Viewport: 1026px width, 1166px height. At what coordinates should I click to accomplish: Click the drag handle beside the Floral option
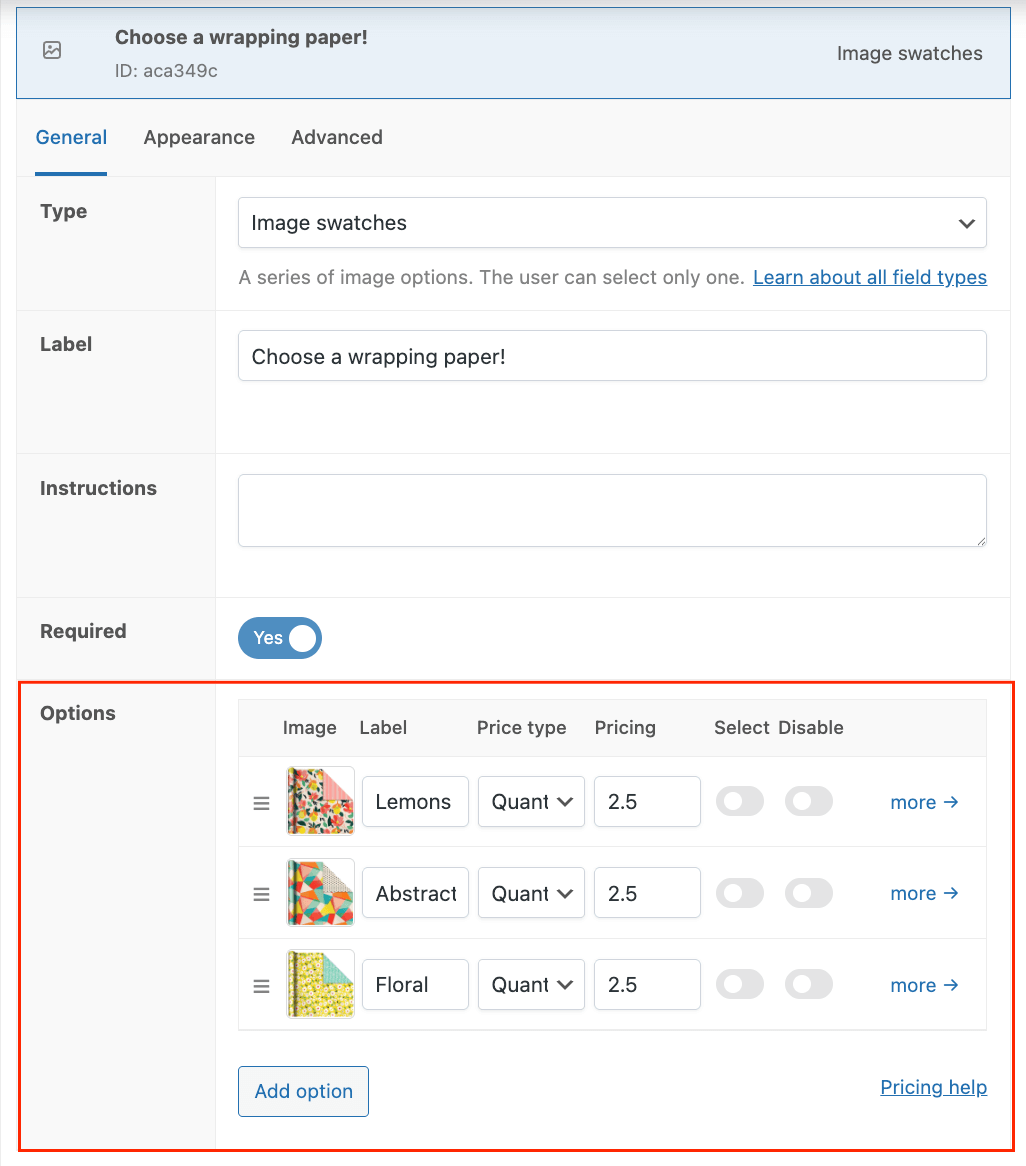click(x=261, y=984)
